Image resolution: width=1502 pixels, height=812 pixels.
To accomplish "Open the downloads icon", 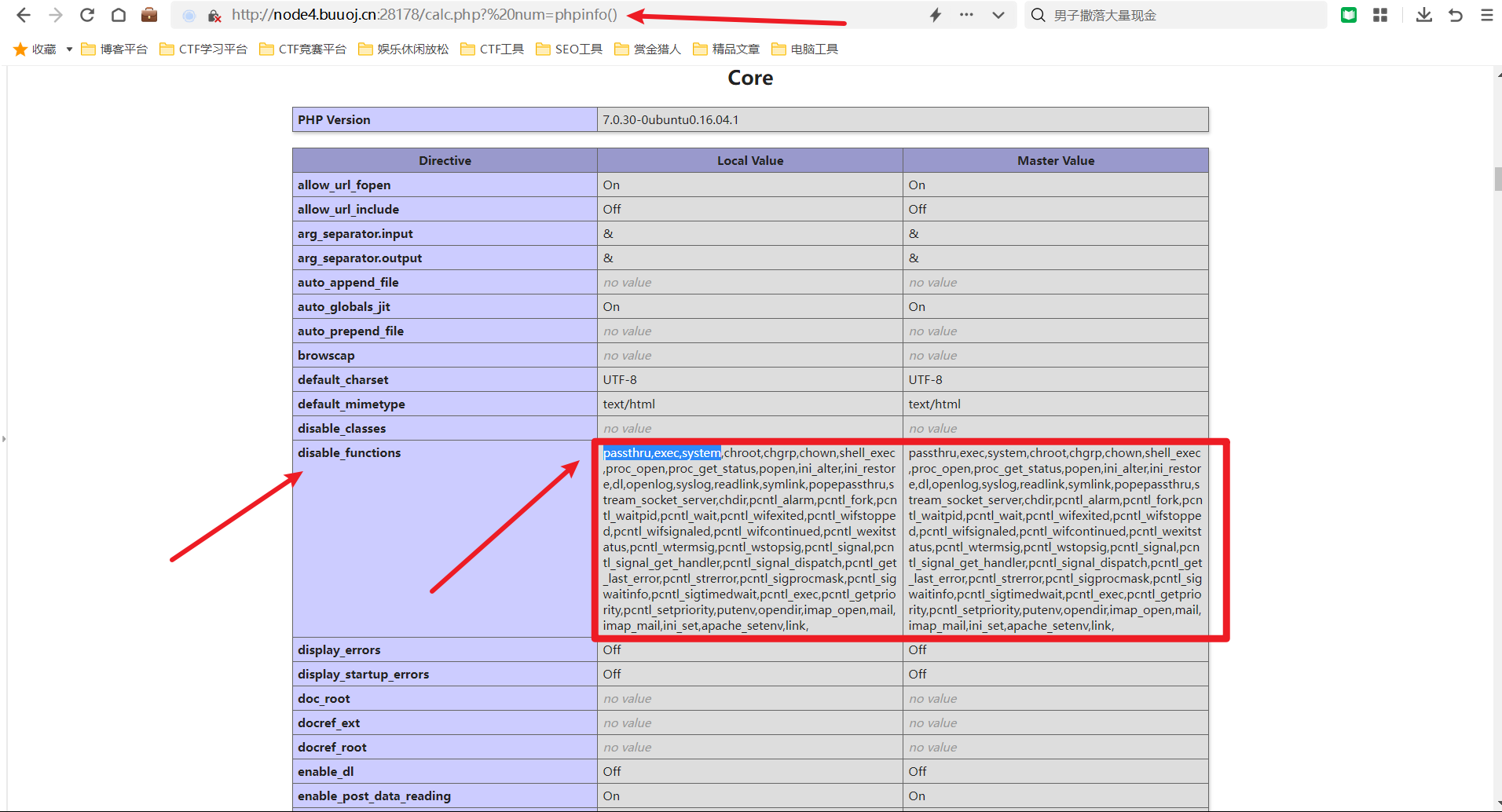I will (1423, 15).
